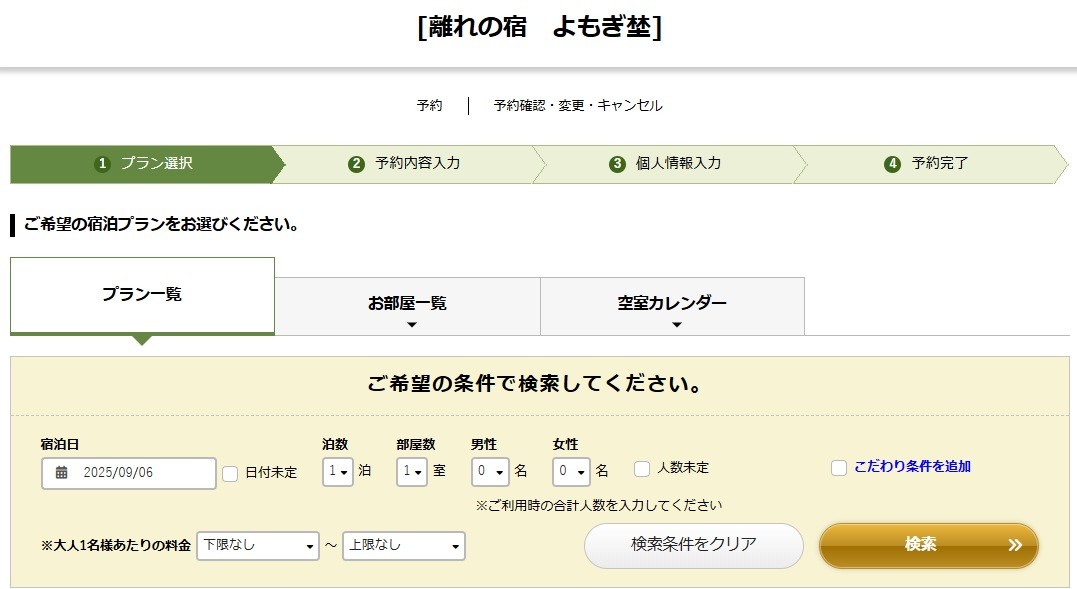Expand the 女性 guest count dropdown
1077x589 pixels.
coord(572,471)
